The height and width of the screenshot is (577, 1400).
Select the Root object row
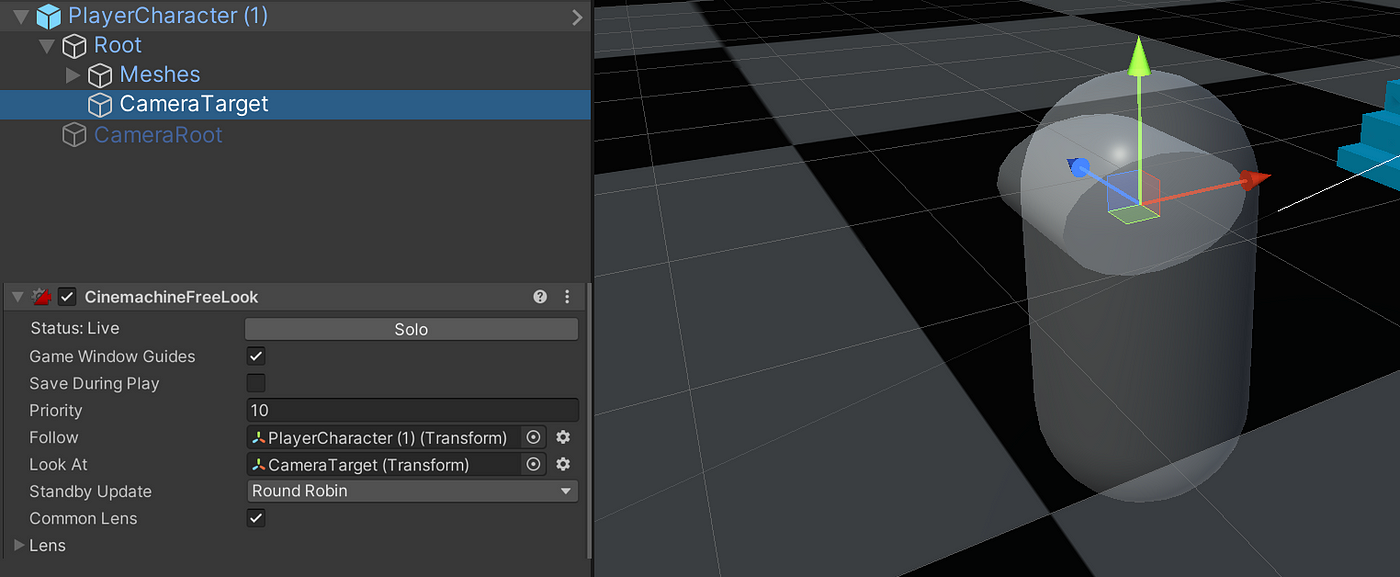tap(295, 46)
